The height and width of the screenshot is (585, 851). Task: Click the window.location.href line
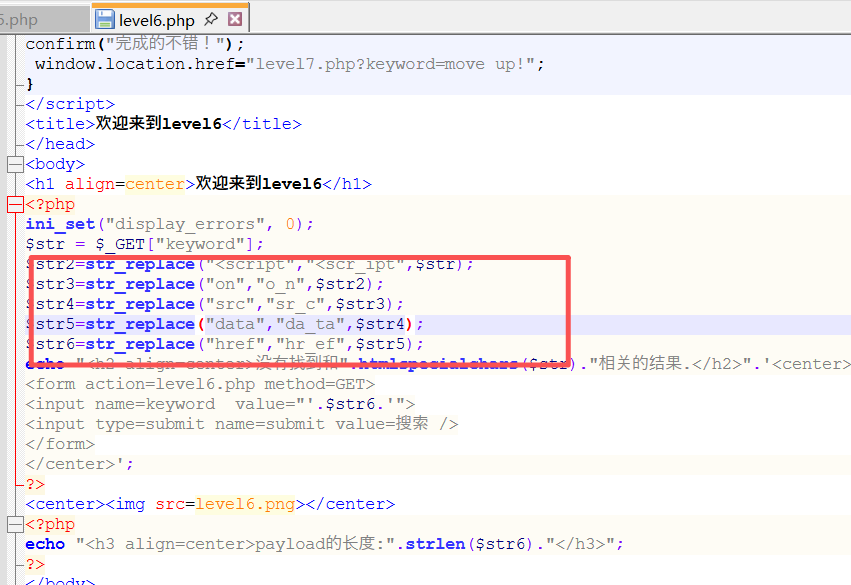click(x=289, y=64)
